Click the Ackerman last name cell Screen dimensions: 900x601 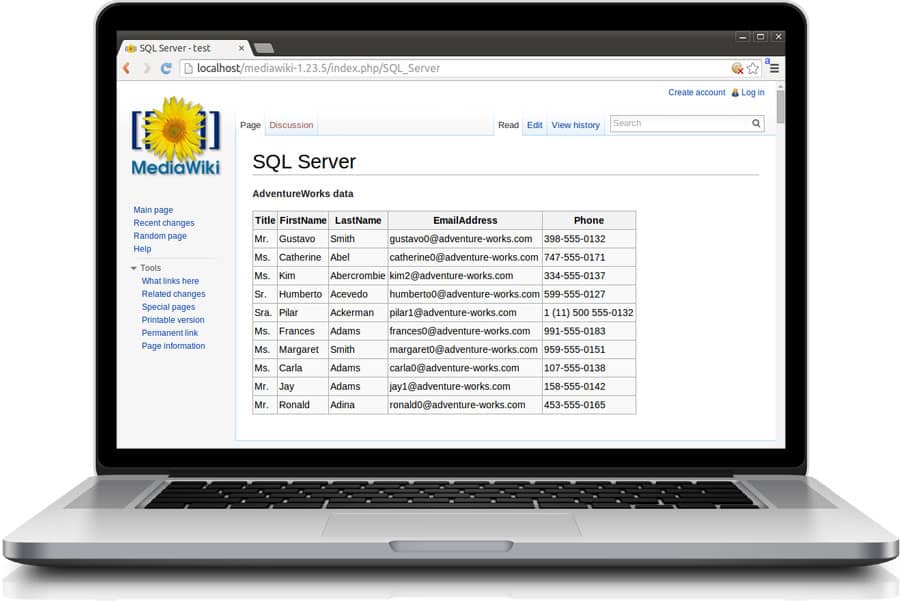(358, 312)
